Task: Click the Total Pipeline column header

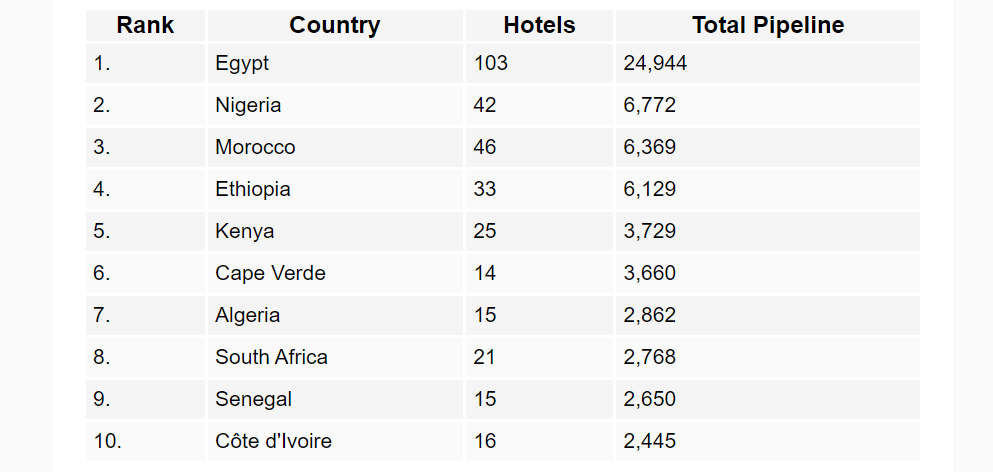Action: (x=768, y=25)
